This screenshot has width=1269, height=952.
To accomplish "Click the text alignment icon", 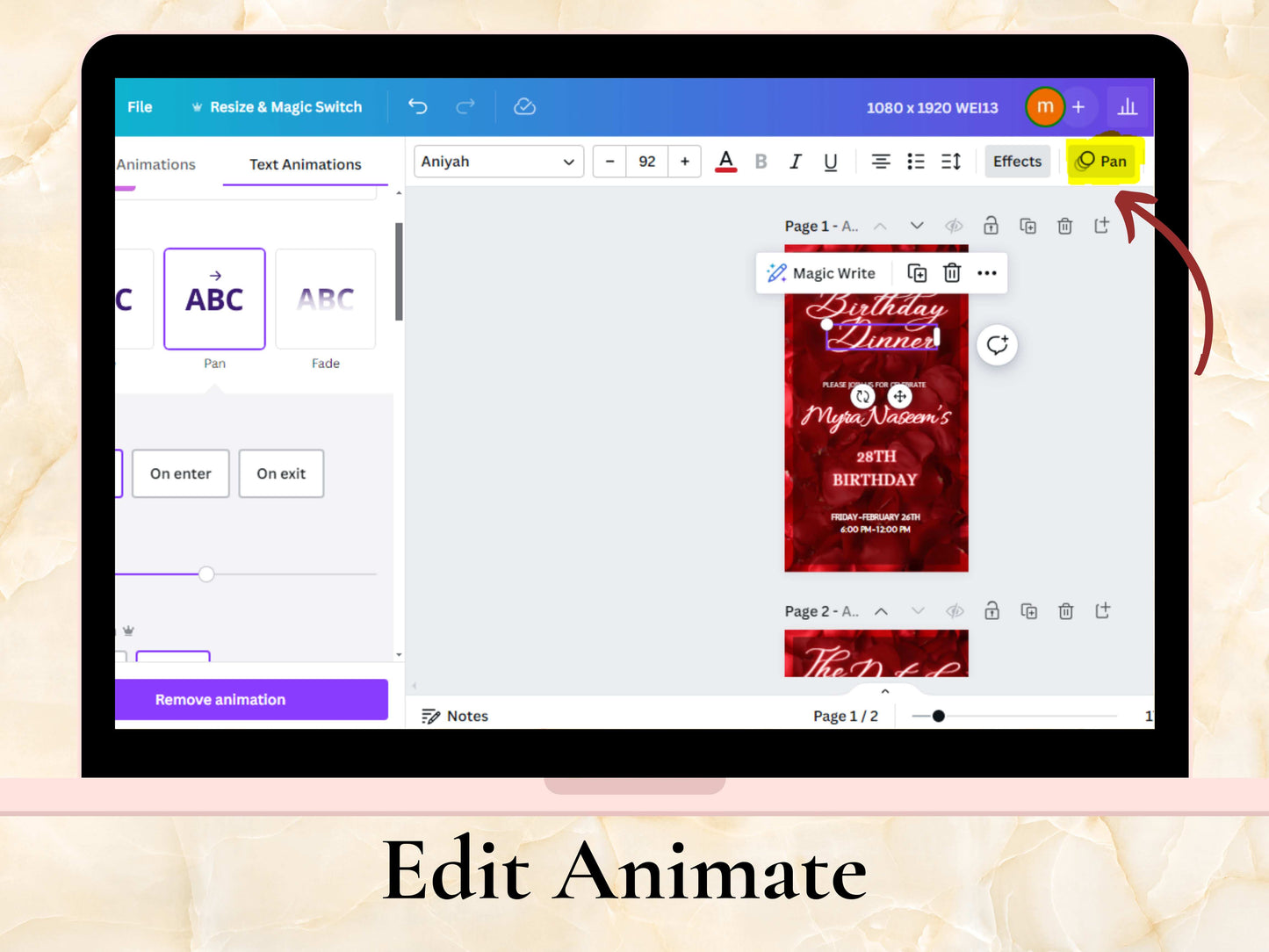I will (x=880, y=162).
